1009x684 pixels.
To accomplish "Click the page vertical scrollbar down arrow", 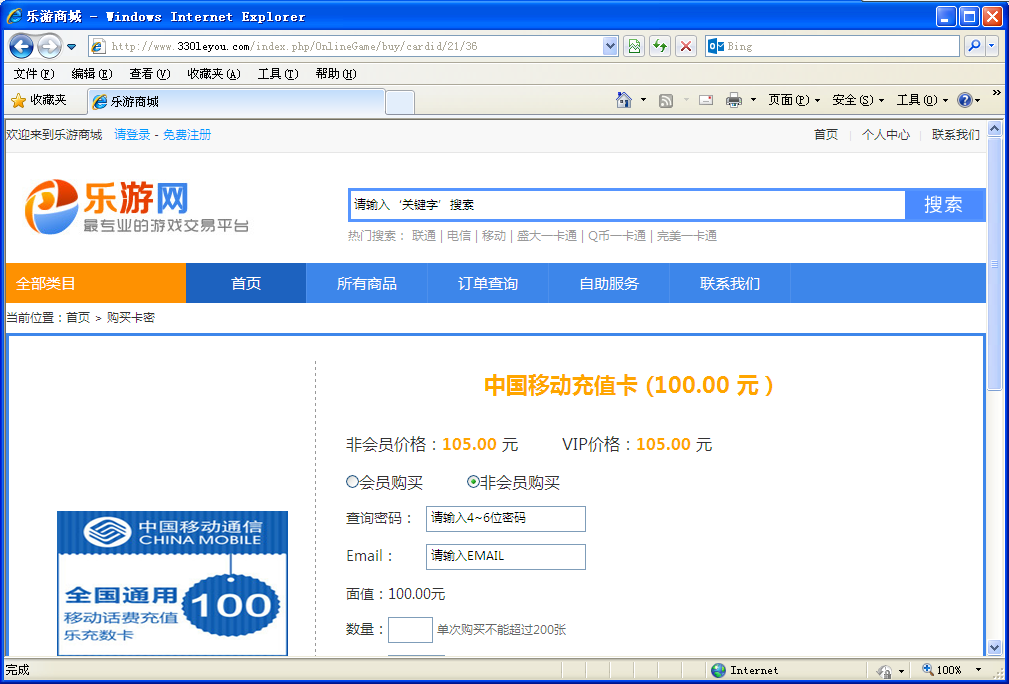I will 994,648.
